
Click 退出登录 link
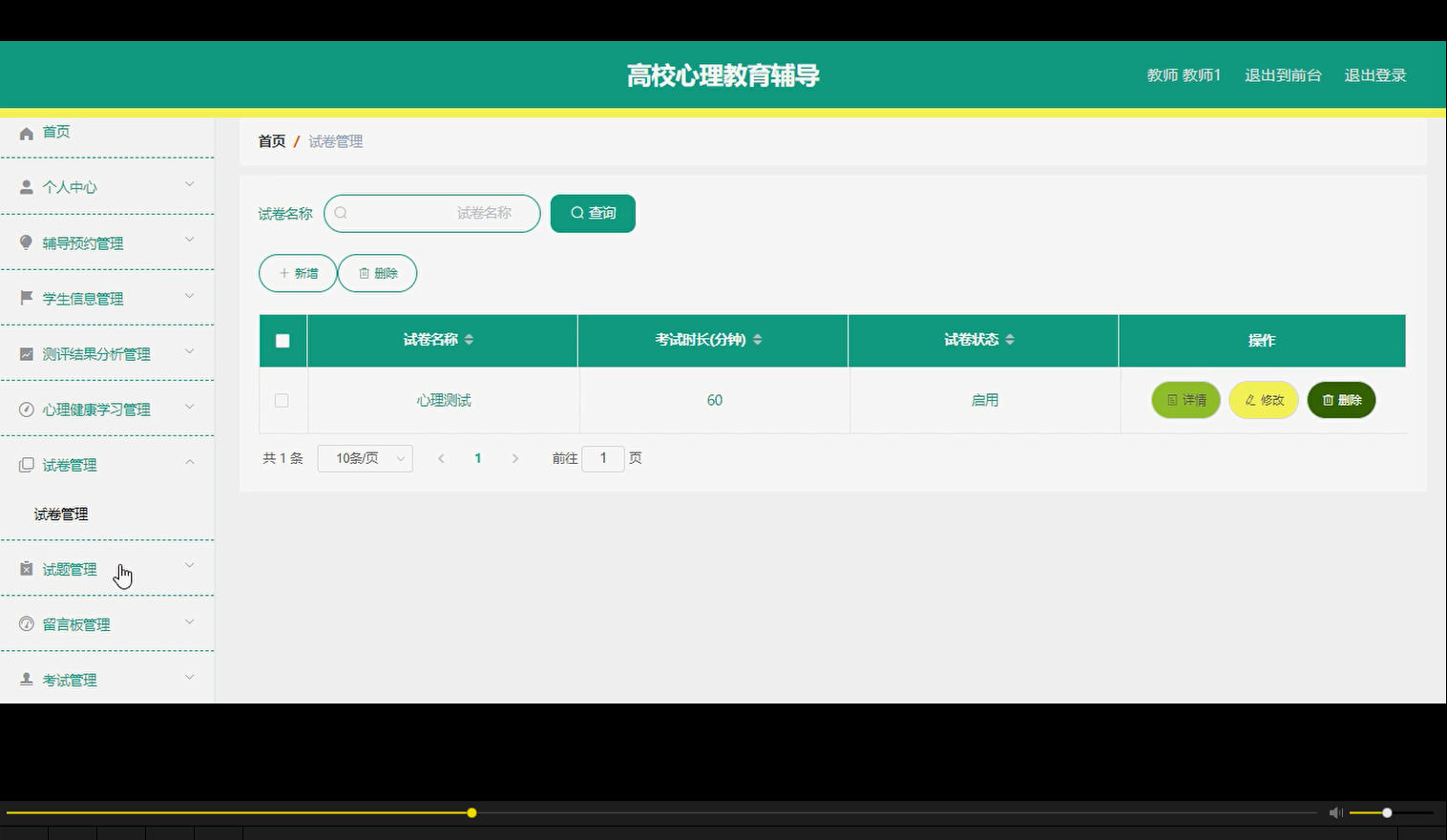pos(1375,75)
